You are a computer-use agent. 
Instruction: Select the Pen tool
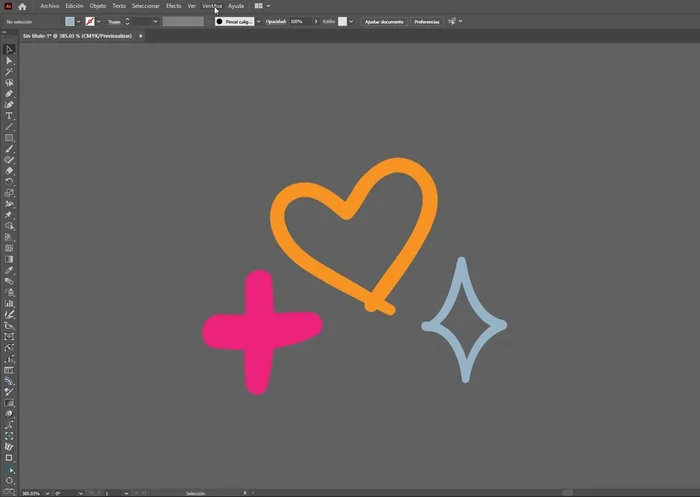(9, 94)
